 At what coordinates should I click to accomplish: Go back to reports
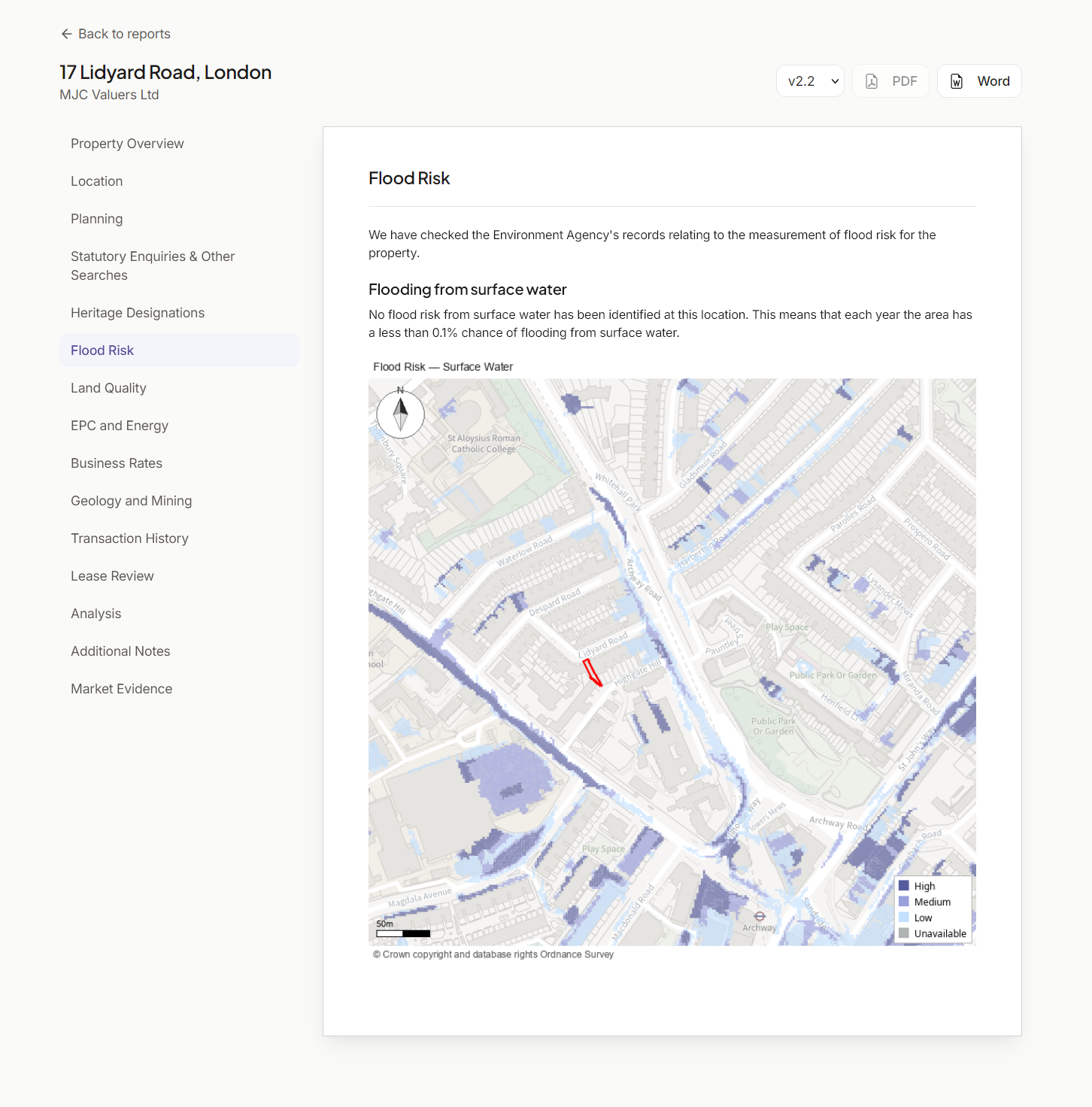[116, 34]
